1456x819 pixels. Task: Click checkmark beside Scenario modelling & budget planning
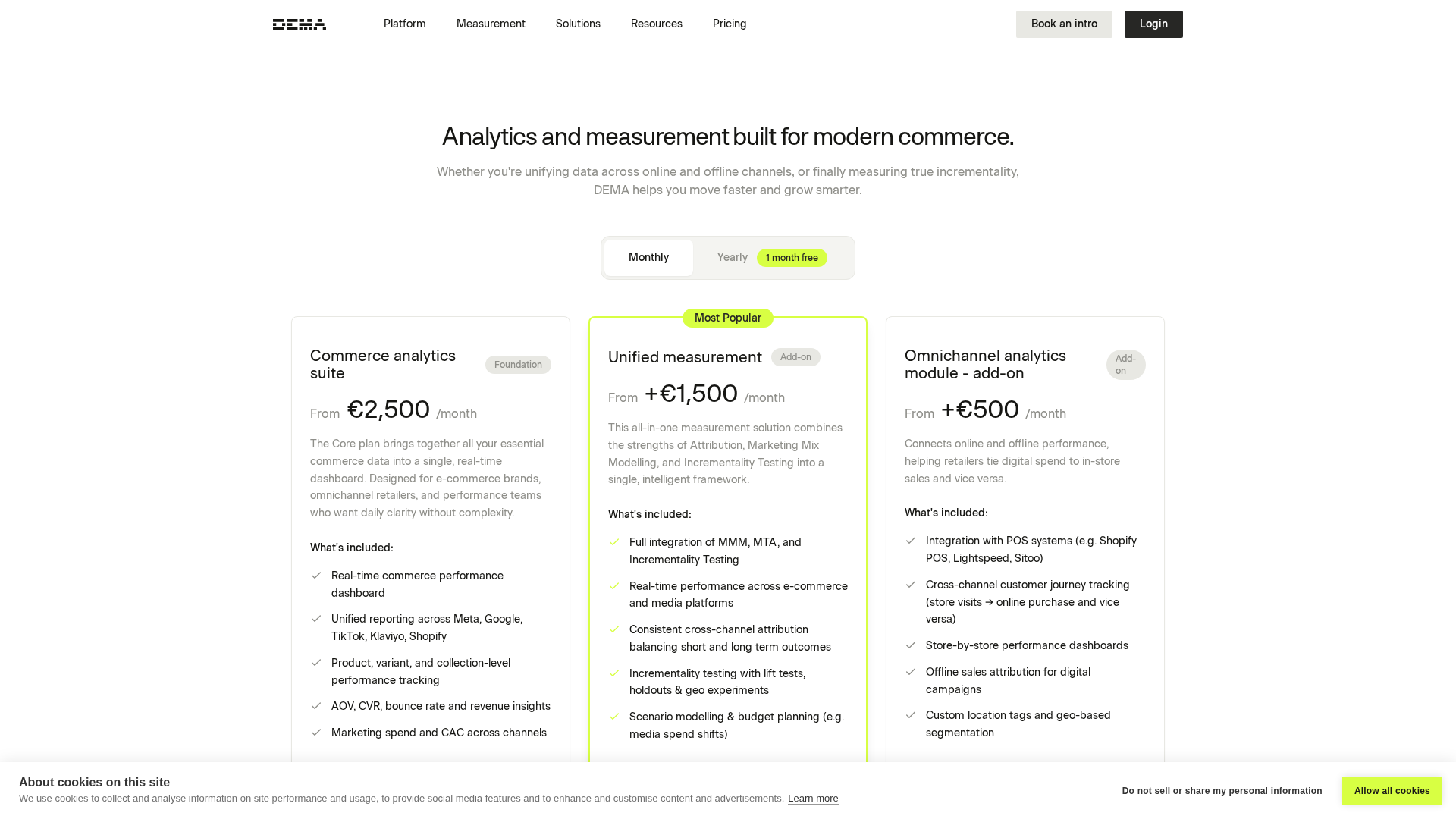[x=614, y=717]
